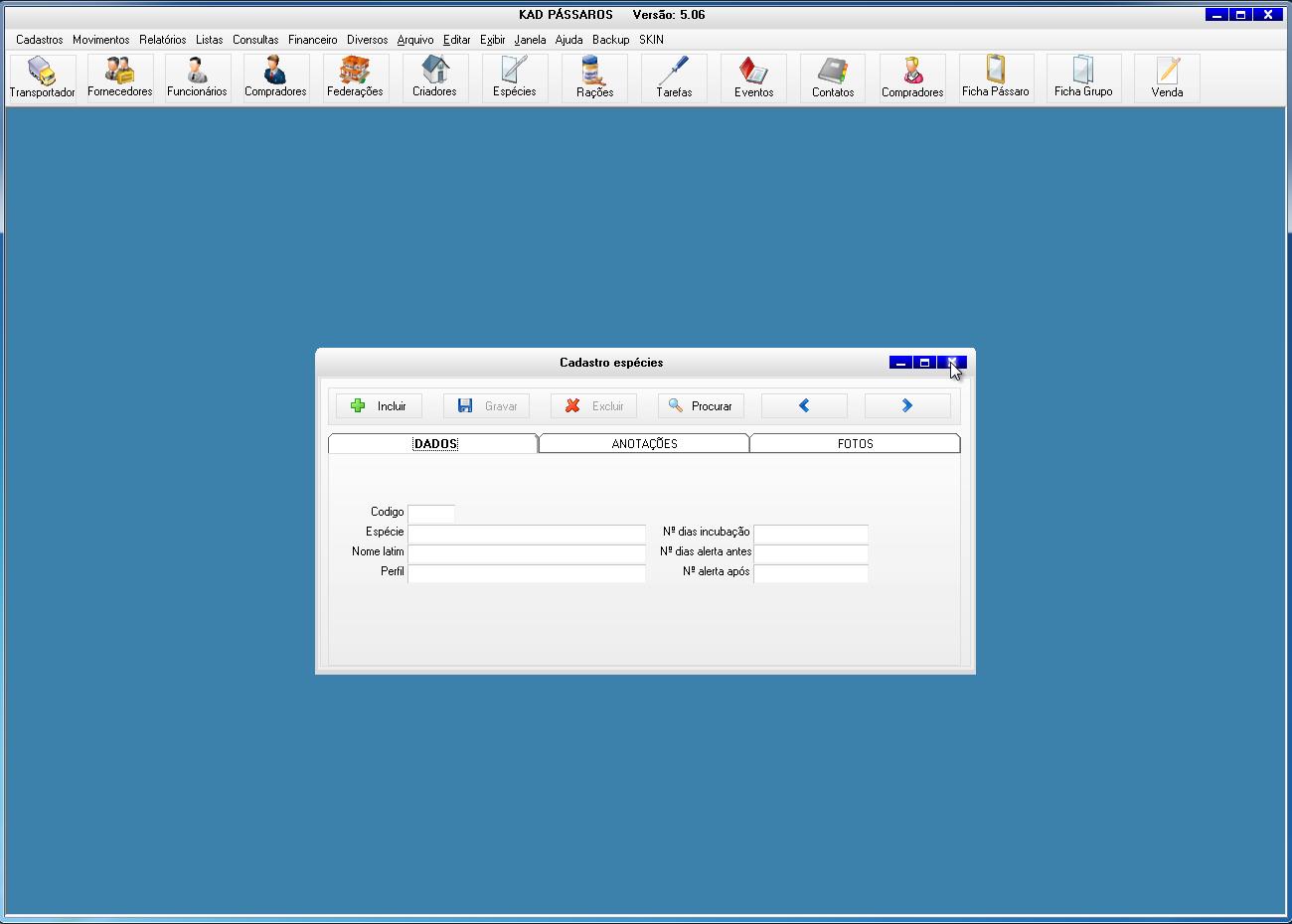This screenshot has height=924, width=1292.
Task: Switch to the ANOTAÇÕES tab
Action: click(644, 443)
